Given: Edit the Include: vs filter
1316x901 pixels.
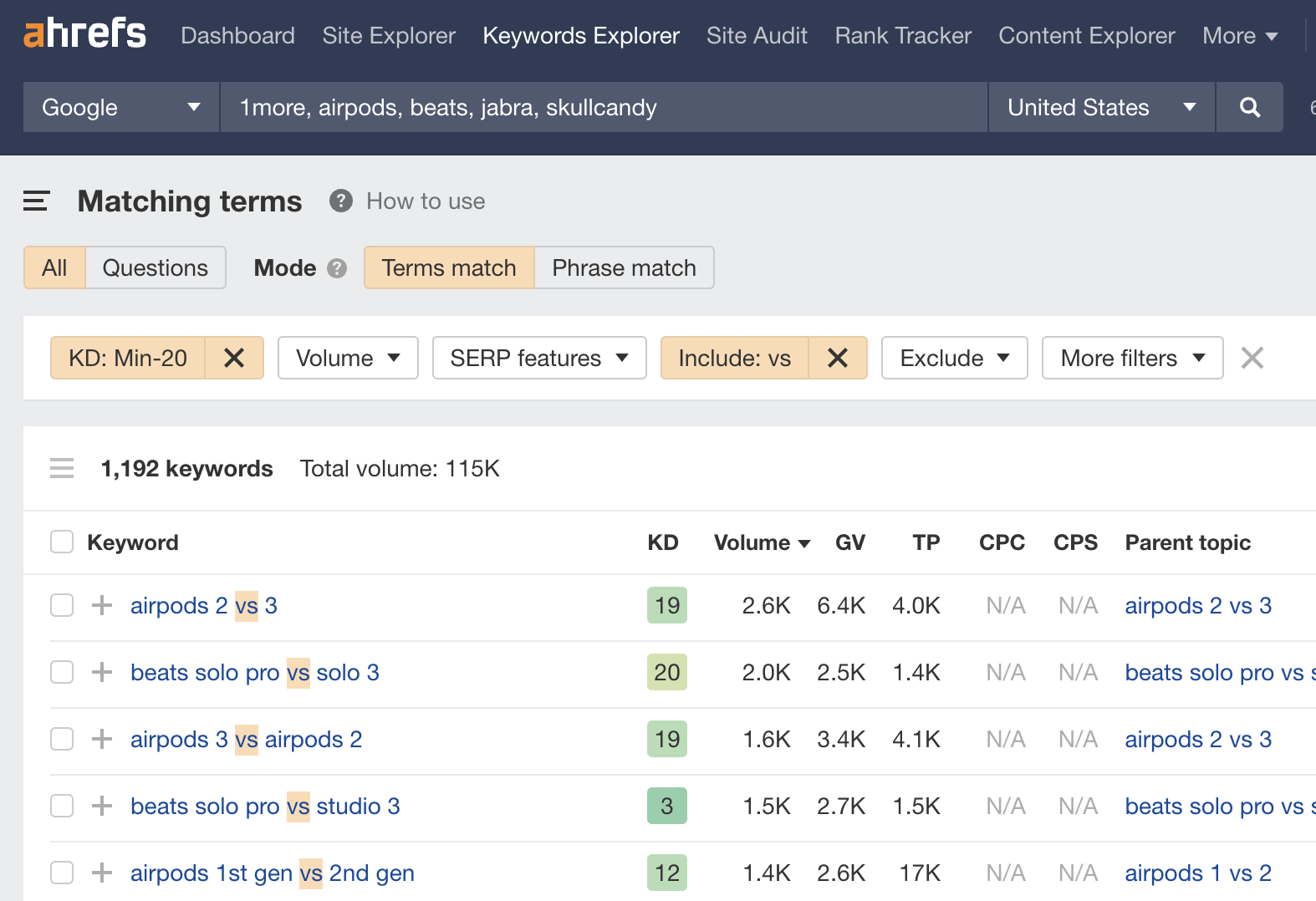Looking at the screenshot, I should (735, 358).
